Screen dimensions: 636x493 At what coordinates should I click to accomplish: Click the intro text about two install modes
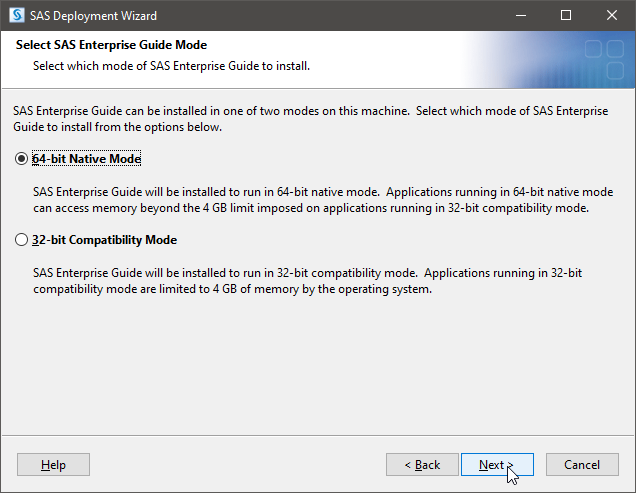[310, 119]
